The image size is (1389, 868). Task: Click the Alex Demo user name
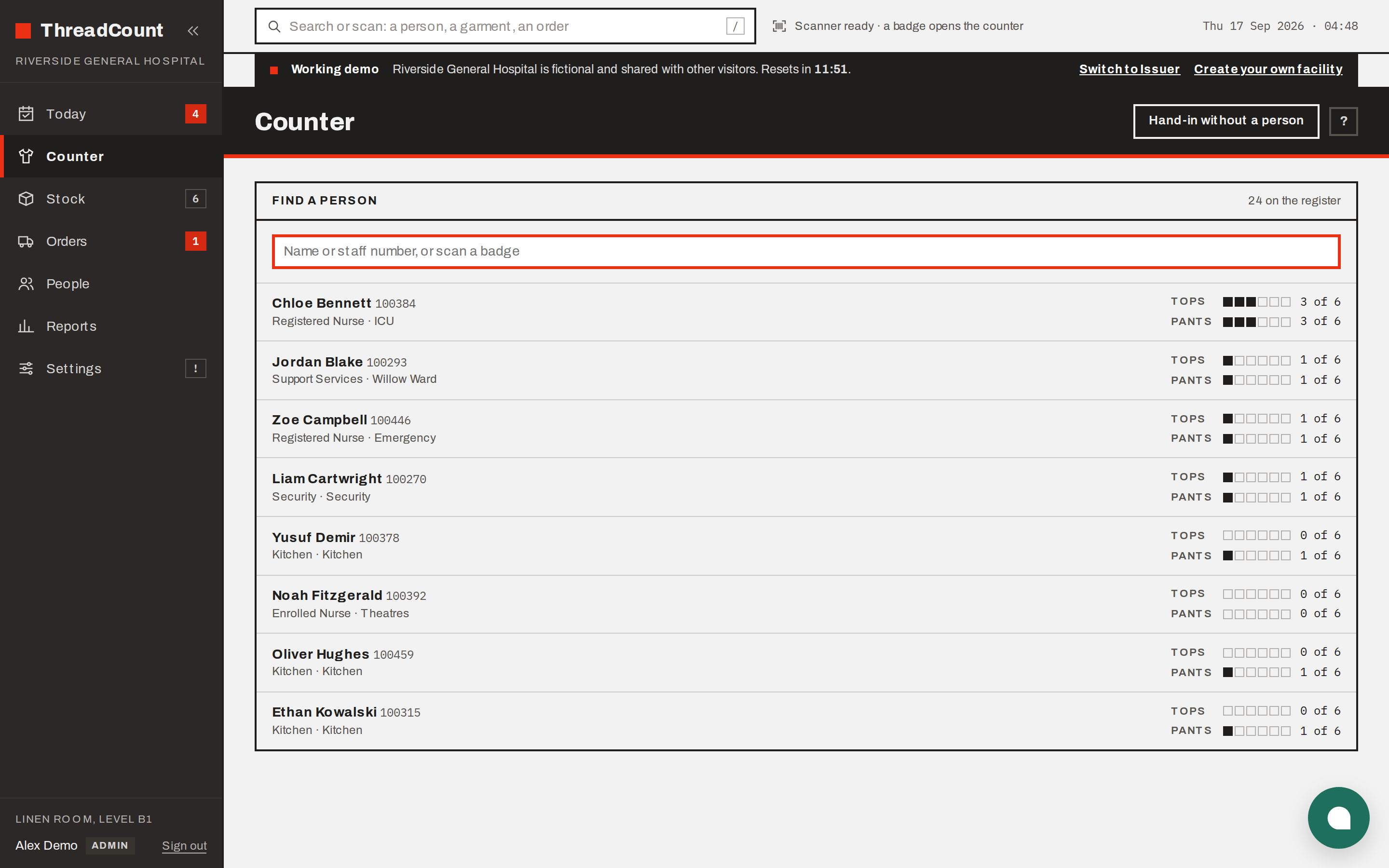(46, 846)
